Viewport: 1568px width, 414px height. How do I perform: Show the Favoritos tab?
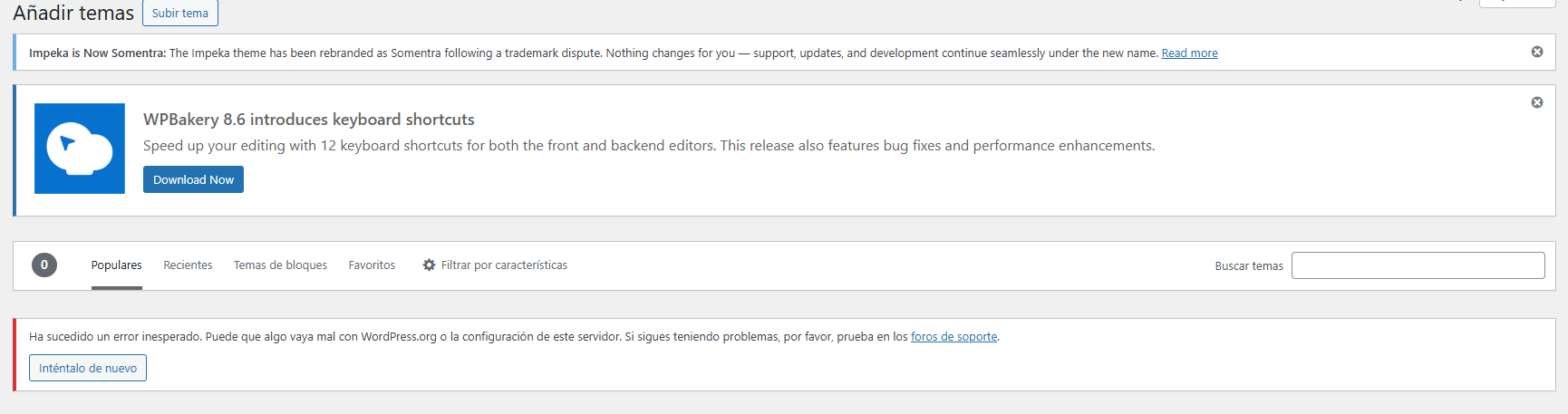point(372,265)
